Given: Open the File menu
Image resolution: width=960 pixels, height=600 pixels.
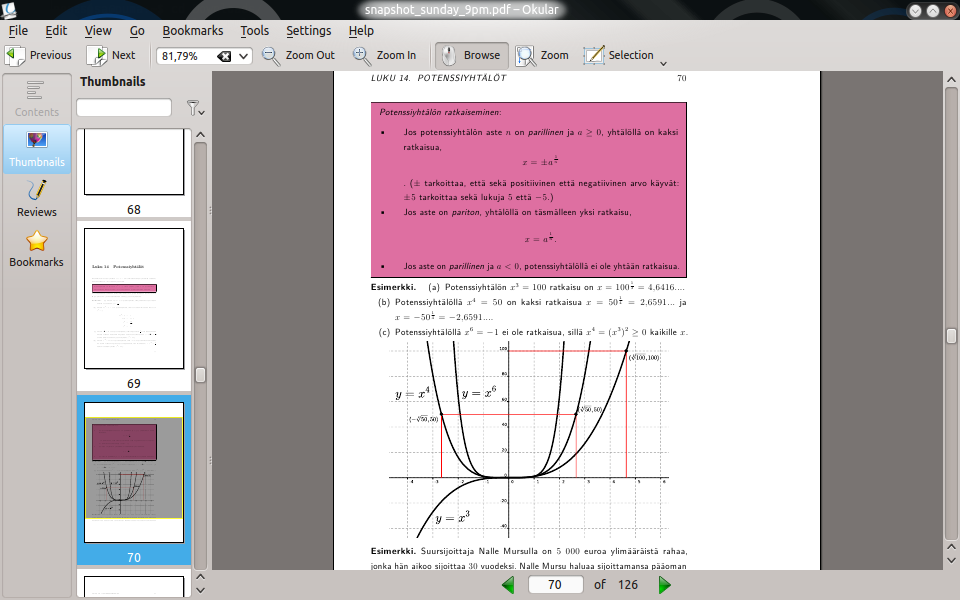Looking at the screenshot, I should pos(18,31).
